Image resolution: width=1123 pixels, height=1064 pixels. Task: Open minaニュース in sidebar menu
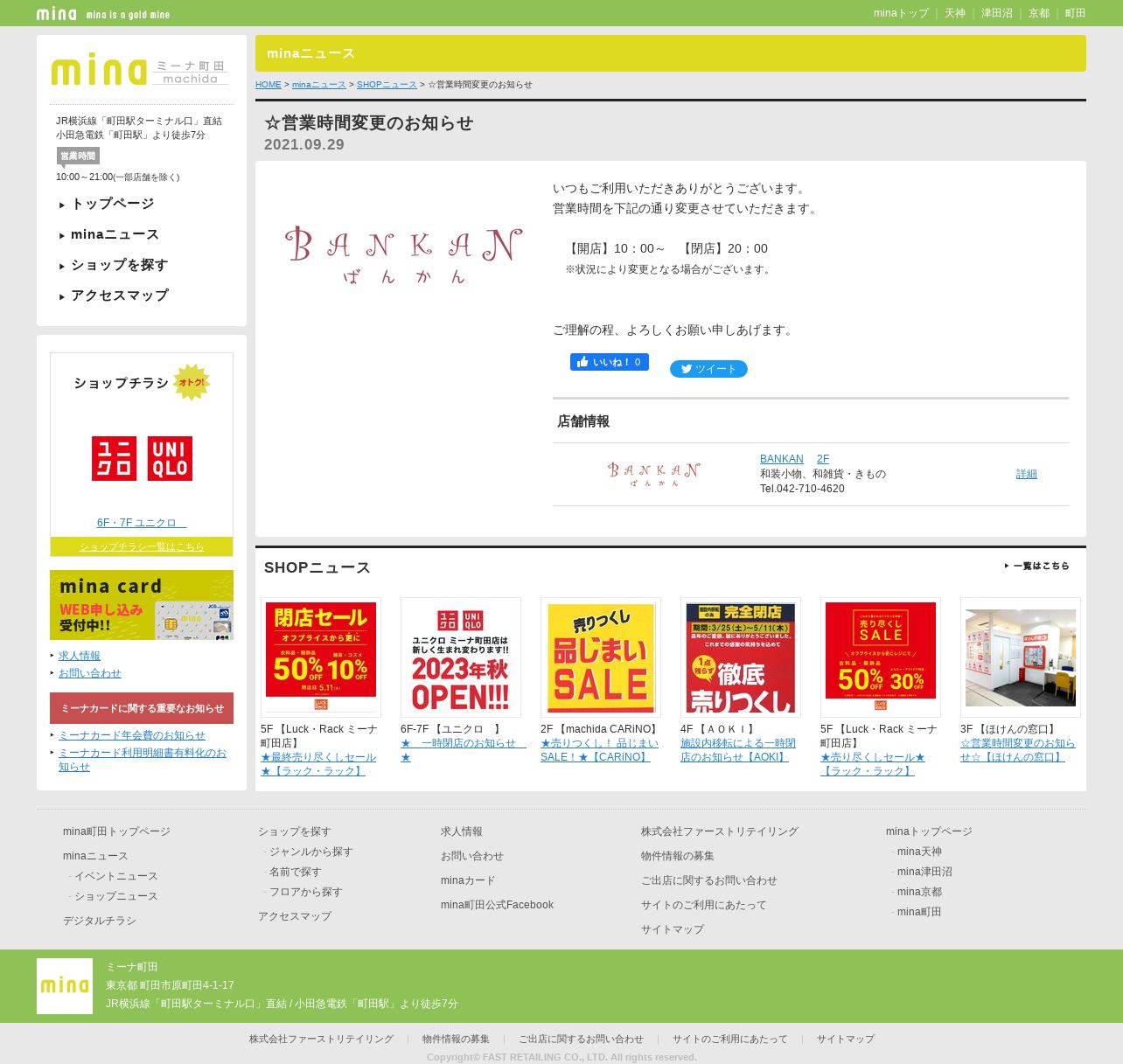click(x=115, y=234)
